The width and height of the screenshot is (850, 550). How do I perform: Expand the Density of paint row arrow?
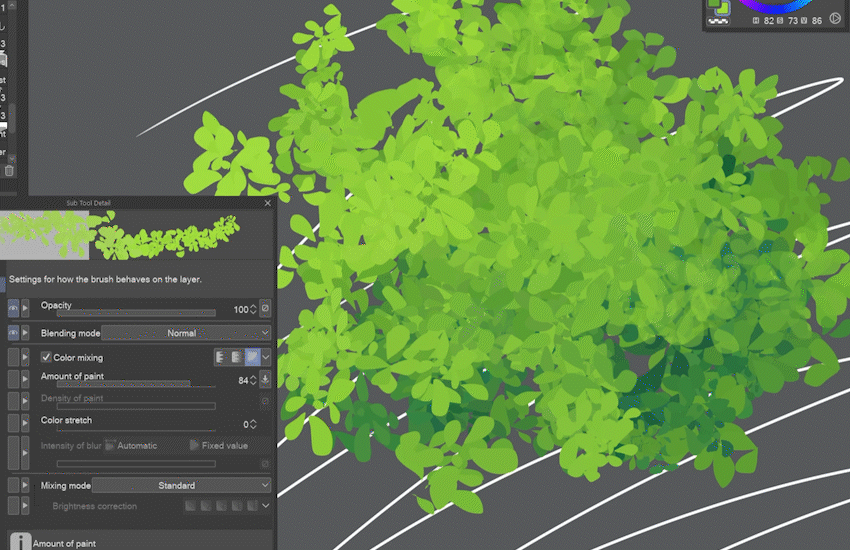(25, 401)
